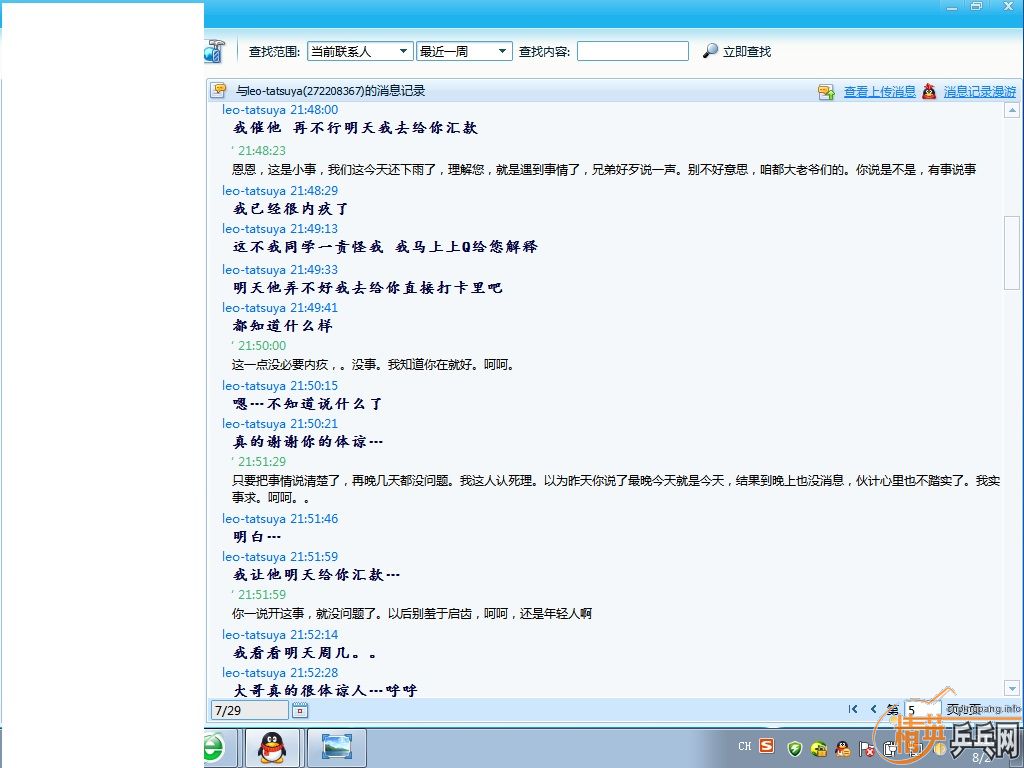Click the title 与leo-tatsuya(272208367)的消息记录
1024x768 pixels.
(x=330, y=91)
